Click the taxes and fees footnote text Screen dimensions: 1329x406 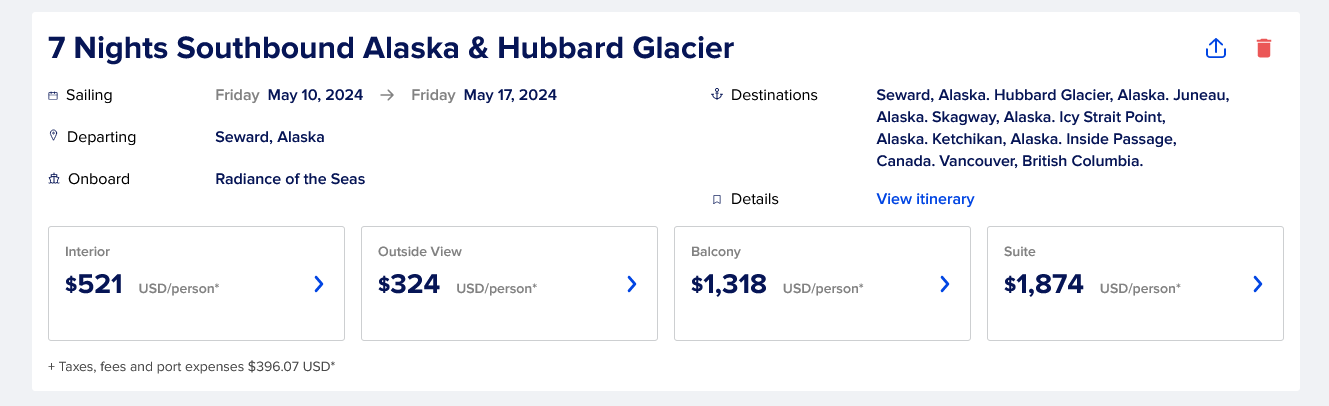point(192,366)
